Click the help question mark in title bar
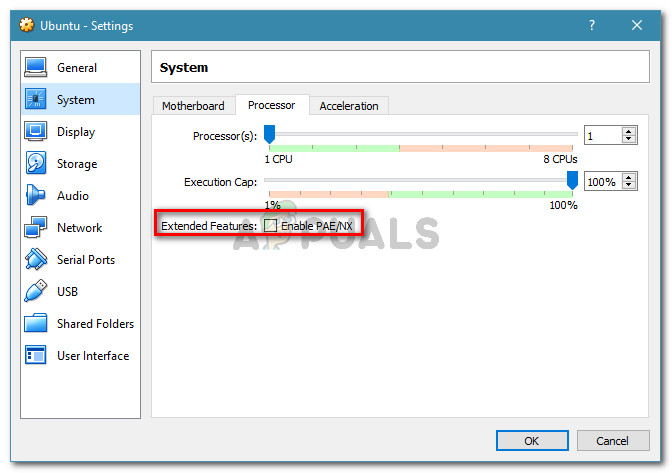 pos(592,25)
